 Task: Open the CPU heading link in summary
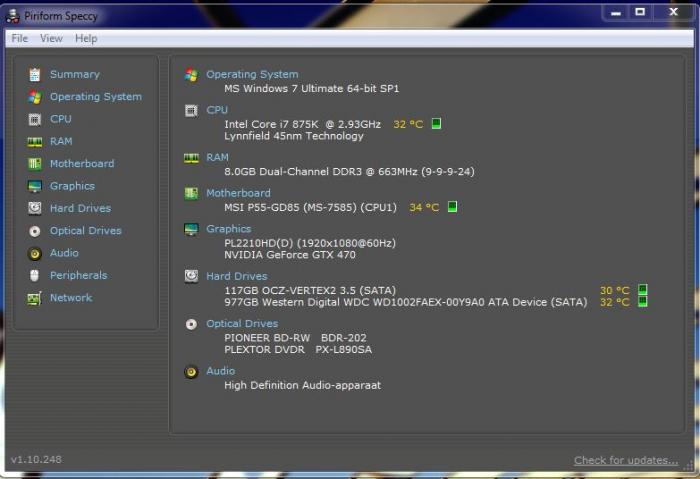217,110
